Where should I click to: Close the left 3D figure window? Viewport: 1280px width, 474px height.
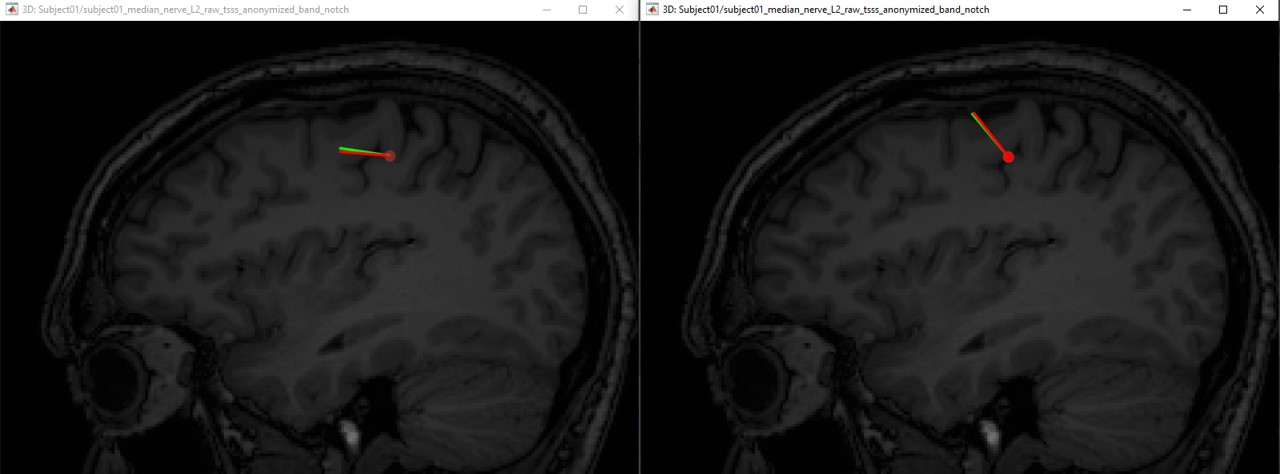620,10
